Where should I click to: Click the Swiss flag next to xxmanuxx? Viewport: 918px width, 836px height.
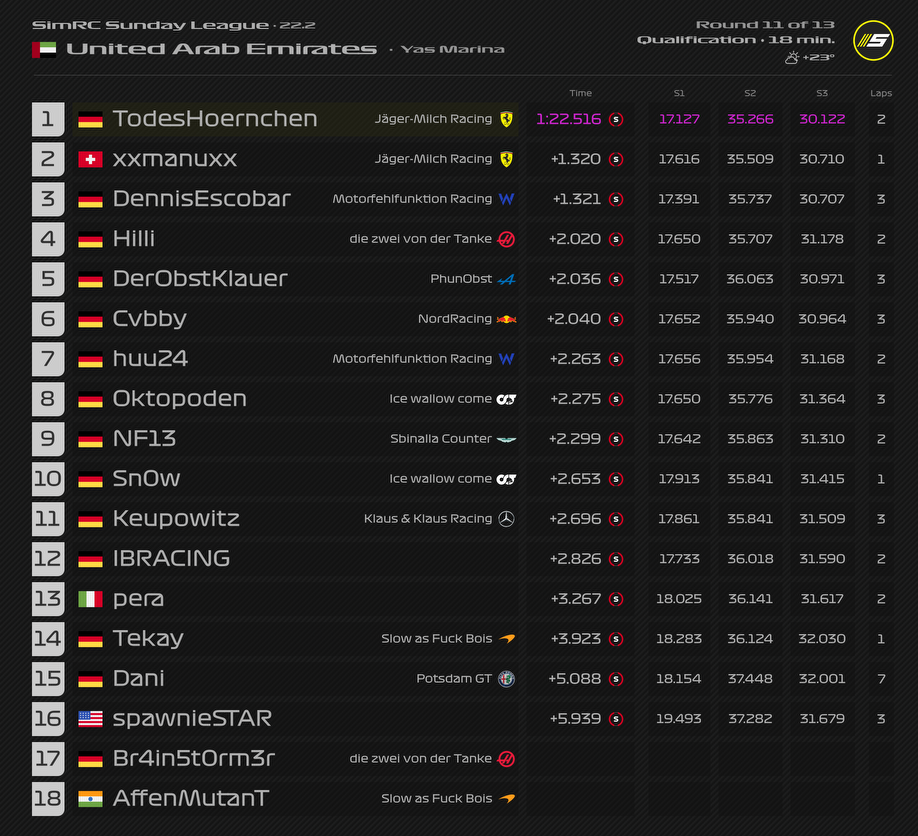[90, 159]
